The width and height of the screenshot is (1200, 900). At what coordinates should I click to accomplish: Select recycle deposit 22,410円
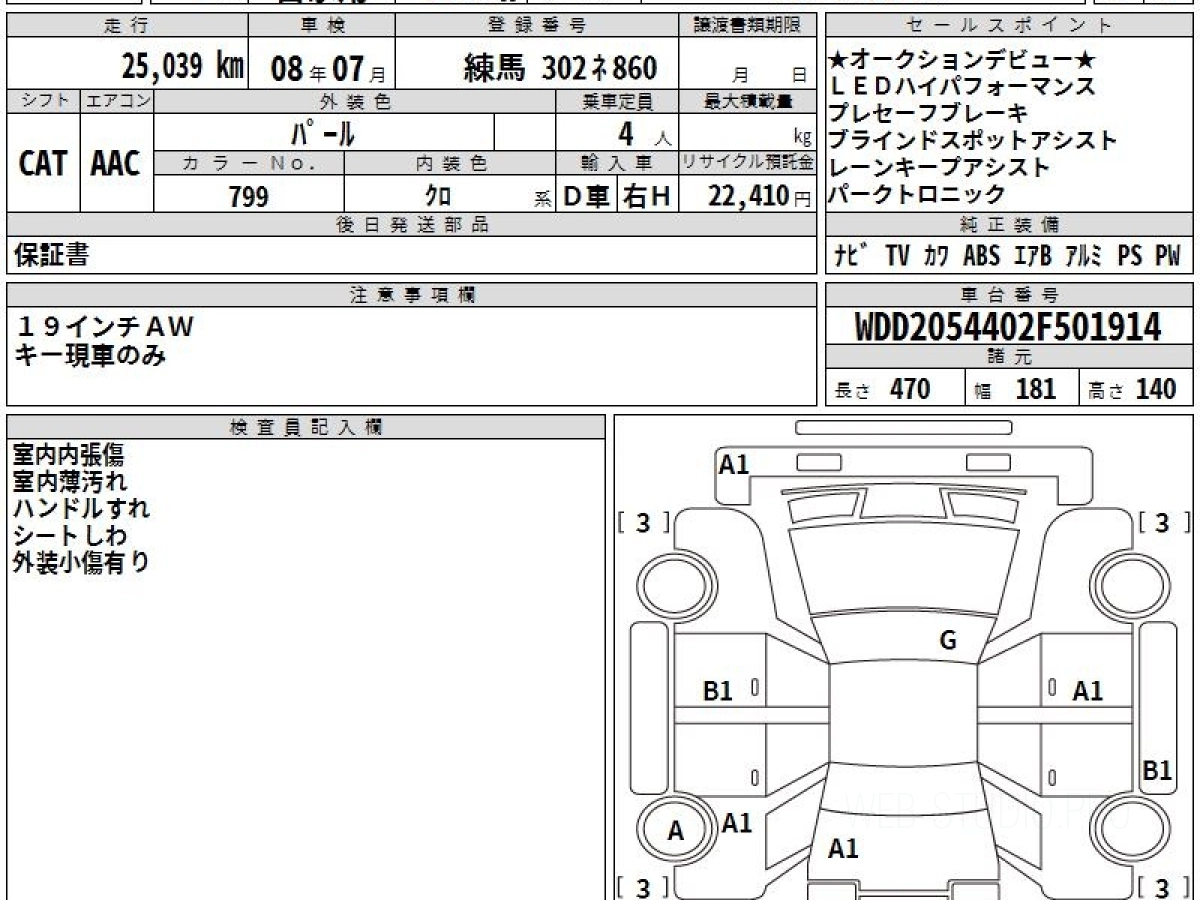tap(760, 197)
